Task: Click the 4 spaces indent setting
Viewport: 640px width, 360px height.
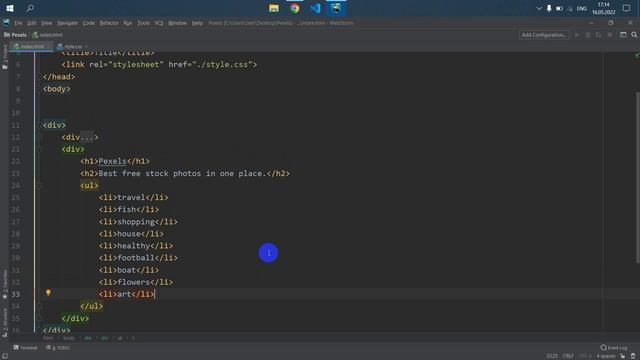Action: [x=606, y=356]
